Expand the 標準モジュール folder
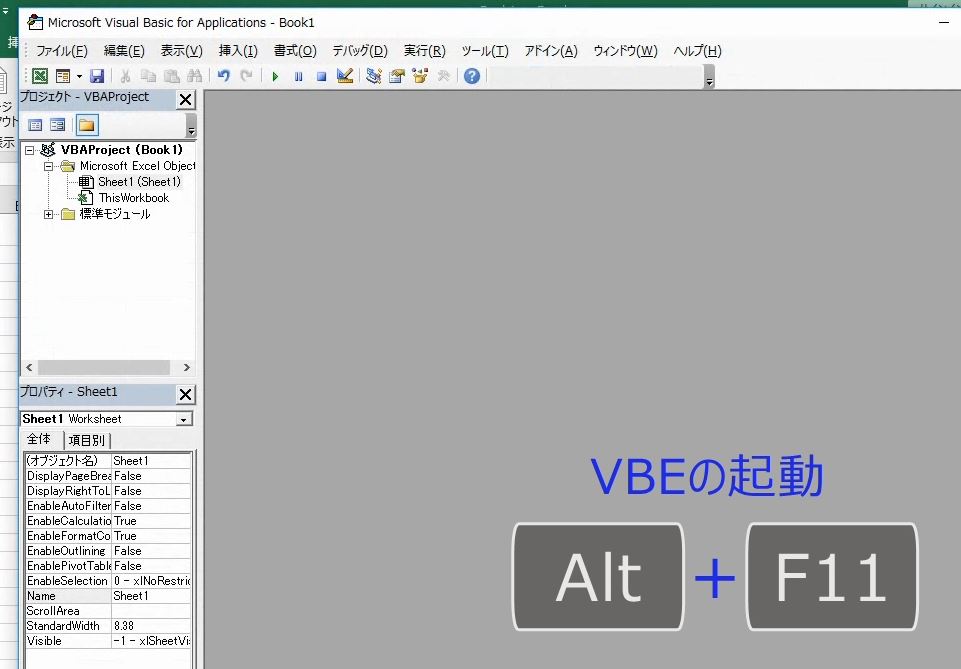Screen dimensions: 961x669 pos(48,214)
